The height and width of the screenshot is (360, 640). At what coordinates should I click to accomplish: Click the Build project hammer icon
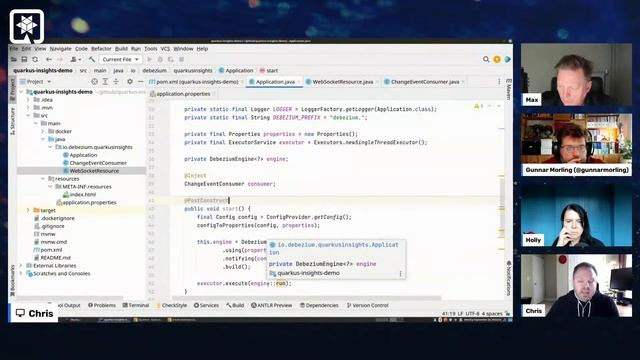92,59
